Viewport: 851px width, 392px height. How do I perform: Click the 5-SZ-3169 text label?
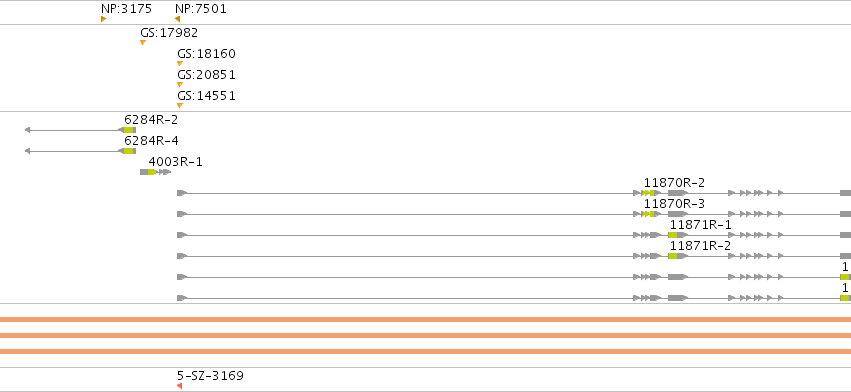tap(210, 376)
